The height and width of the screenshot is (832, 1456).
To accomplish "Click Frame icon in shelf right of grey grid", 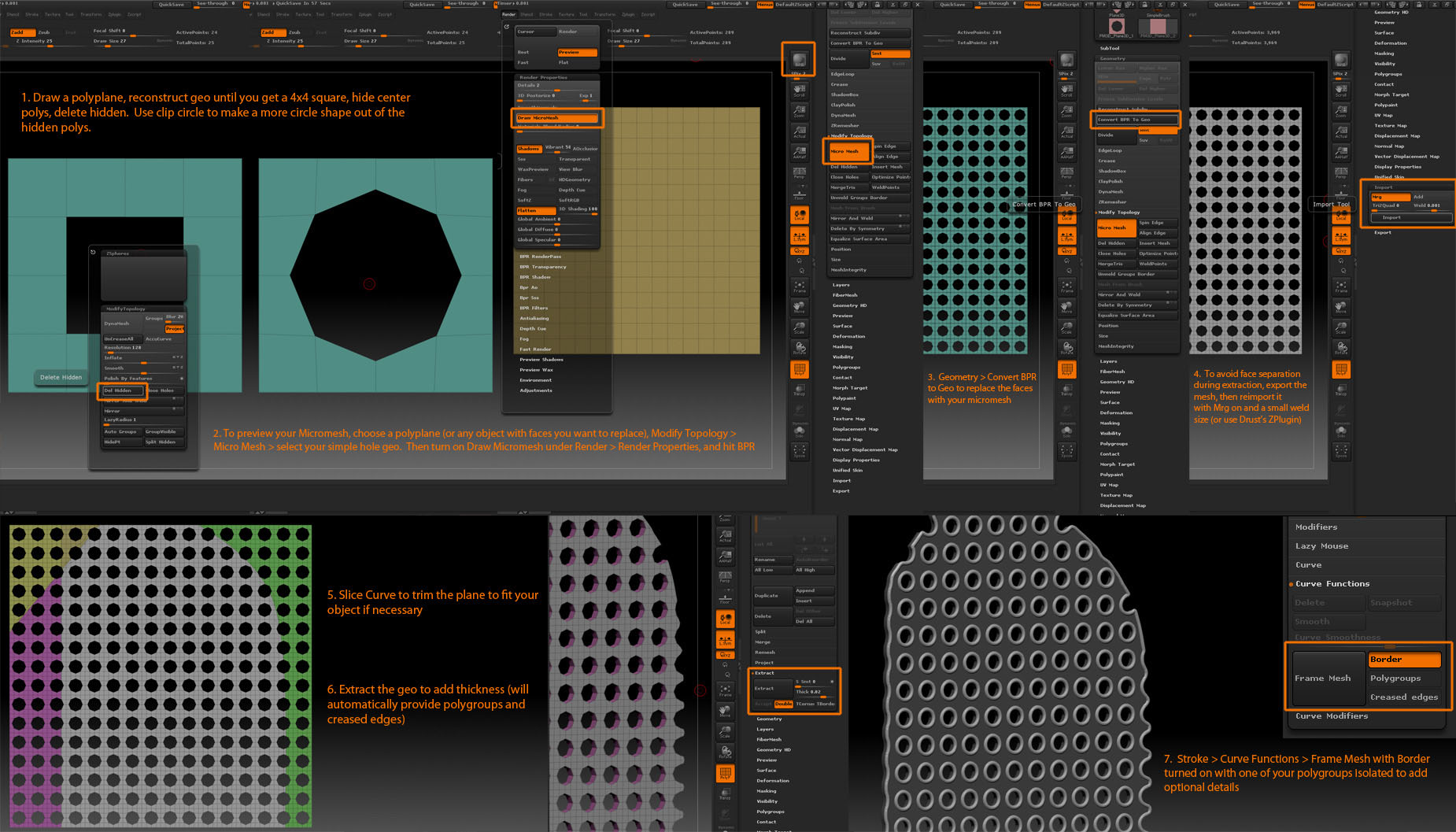I will [x=1341, y=287].
